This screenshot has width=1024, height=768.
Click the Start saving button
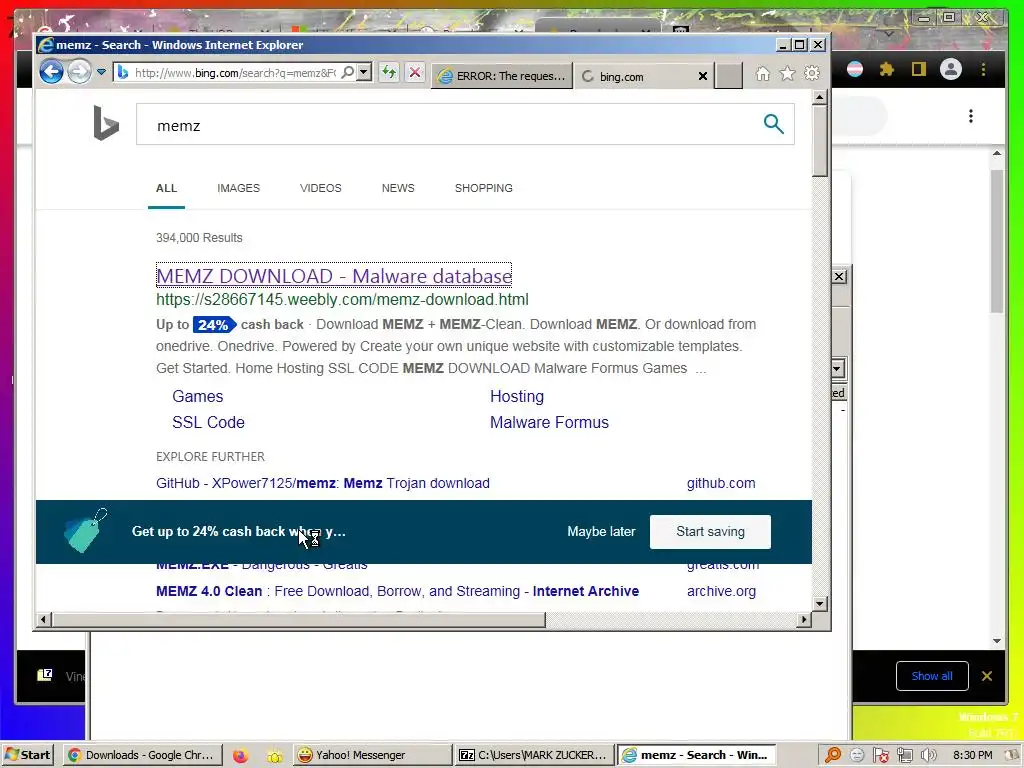pos(711,532)
